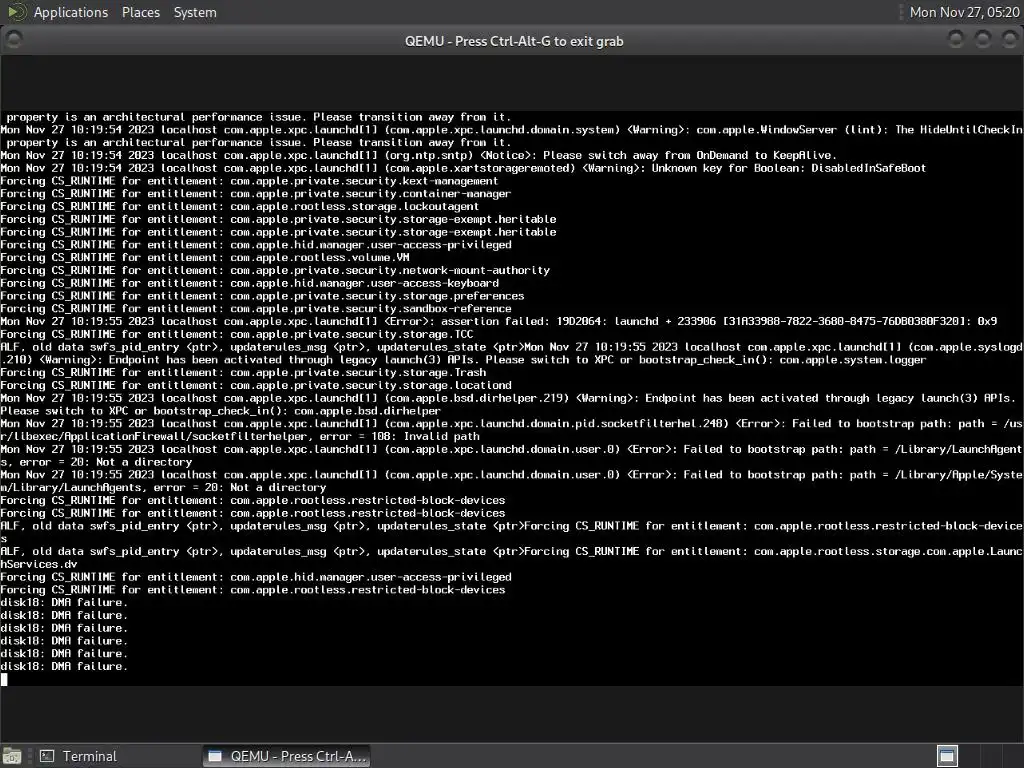Click the blinking cursor block in the QEMU console
The image size is (1024, 768).
[x=4, y=679]
